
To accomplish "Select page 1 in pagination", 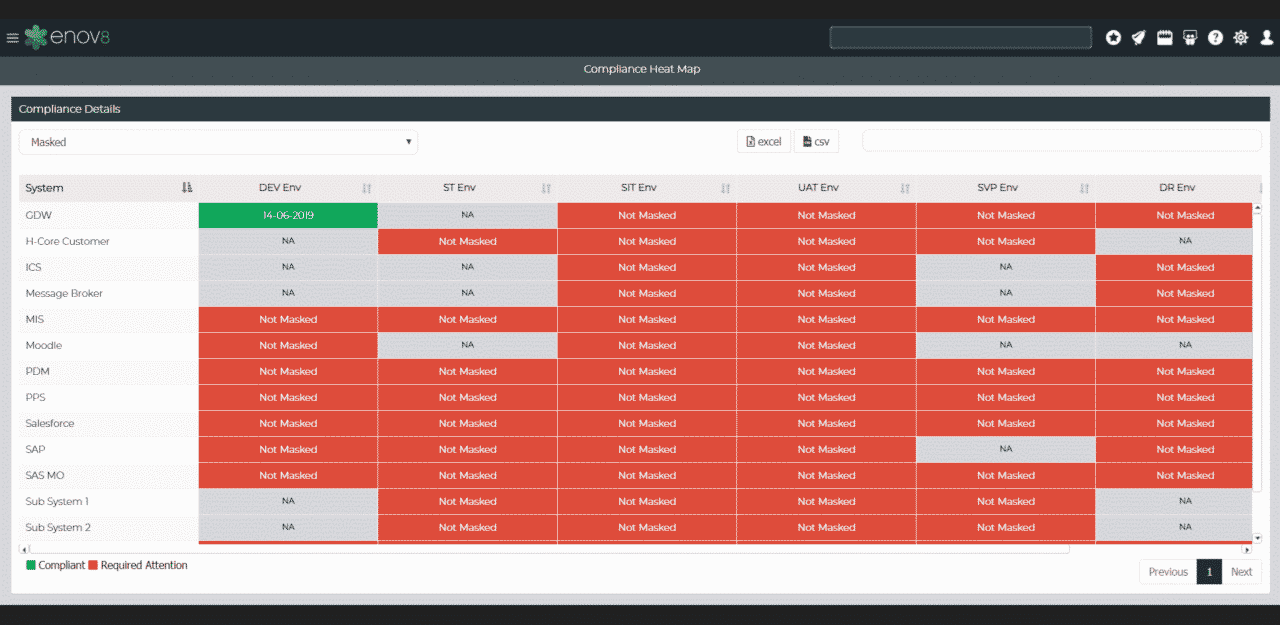I will pyautogui.click(x=1209, y=572).
